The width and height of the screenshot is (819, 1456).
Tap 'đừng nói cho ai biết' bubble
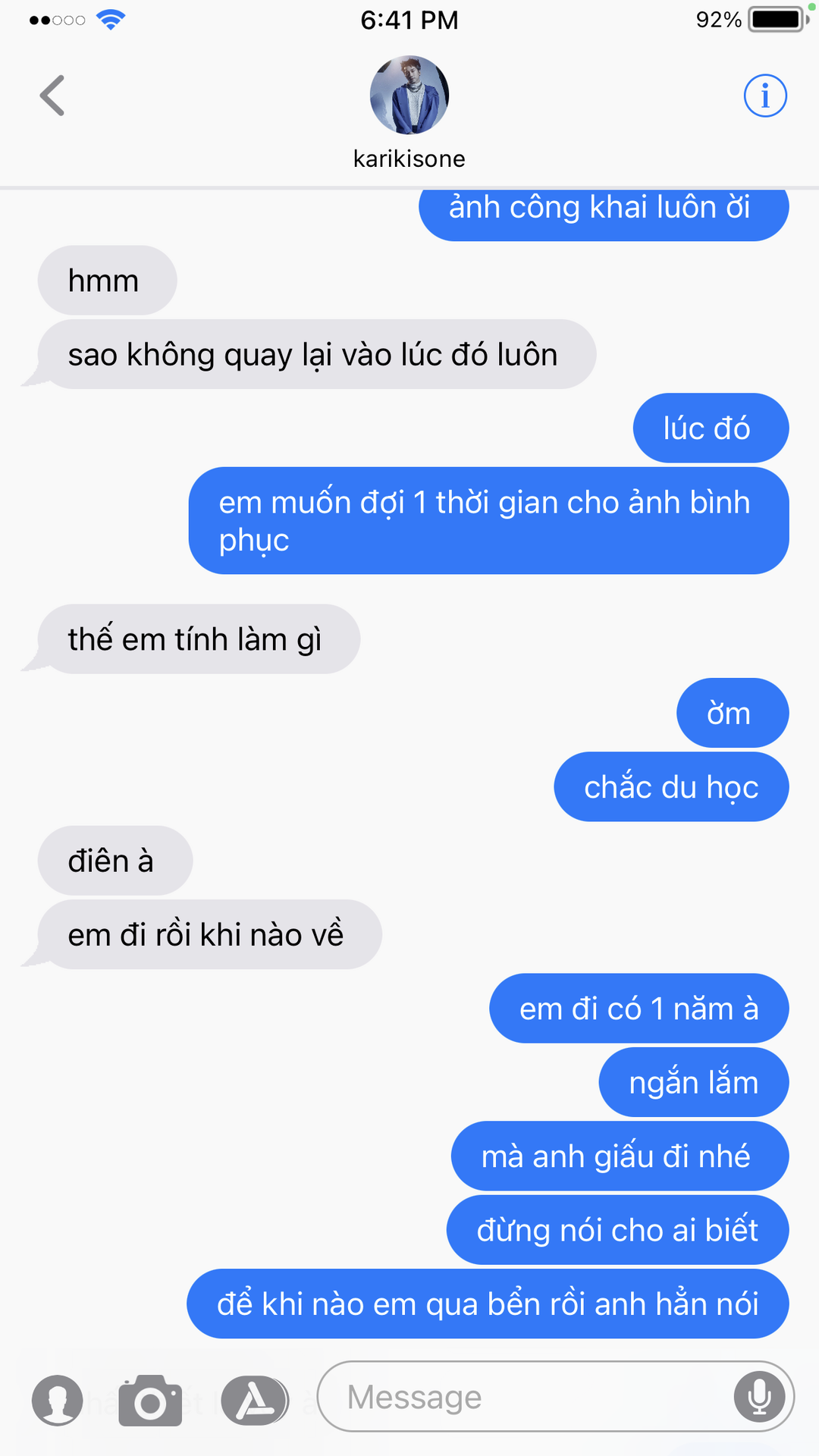[x=618, y=1230]
